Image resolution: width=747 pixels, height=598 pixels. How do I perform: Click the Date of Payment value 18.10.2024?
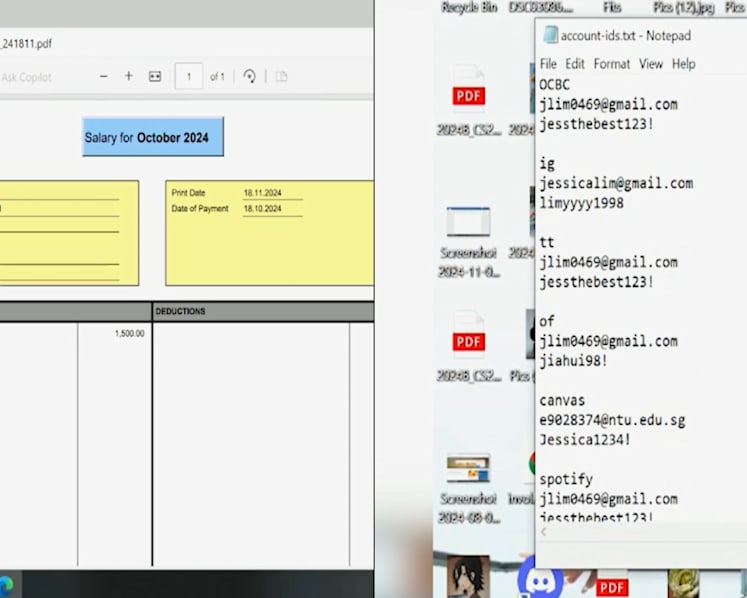coord(262,209)
